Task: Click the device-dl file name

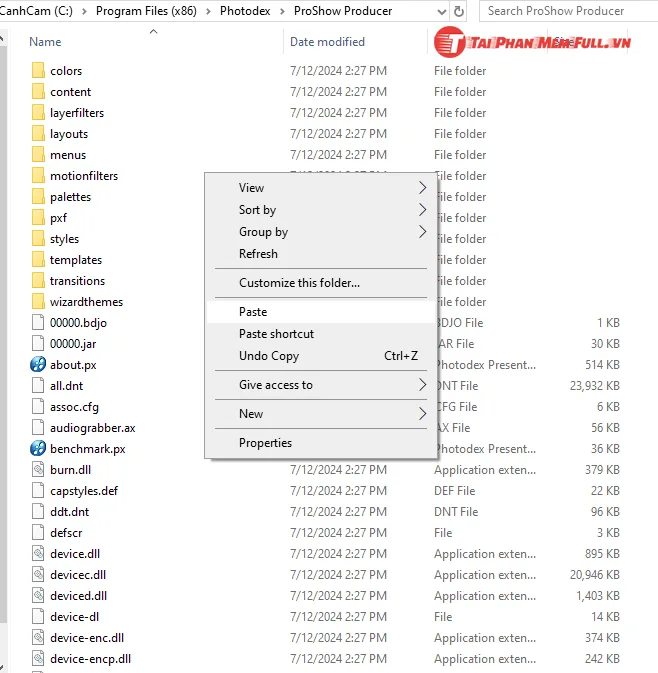Action: [x=74, y=617]
